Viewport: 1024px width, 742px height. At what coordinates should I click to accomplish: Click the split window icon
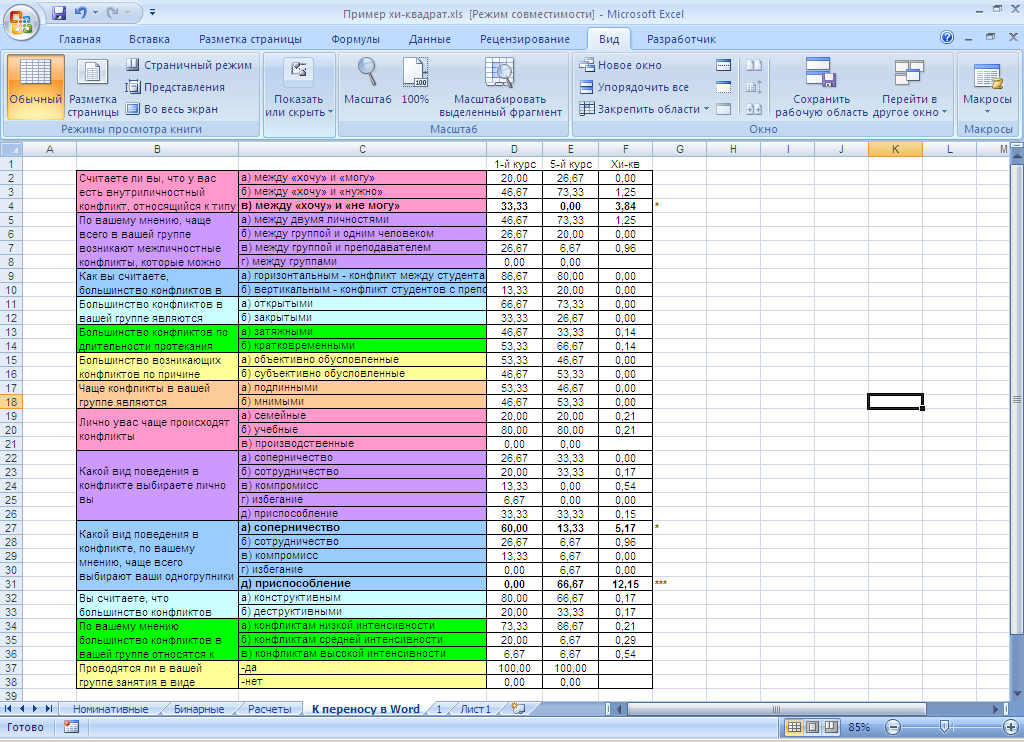pos(724,65)
